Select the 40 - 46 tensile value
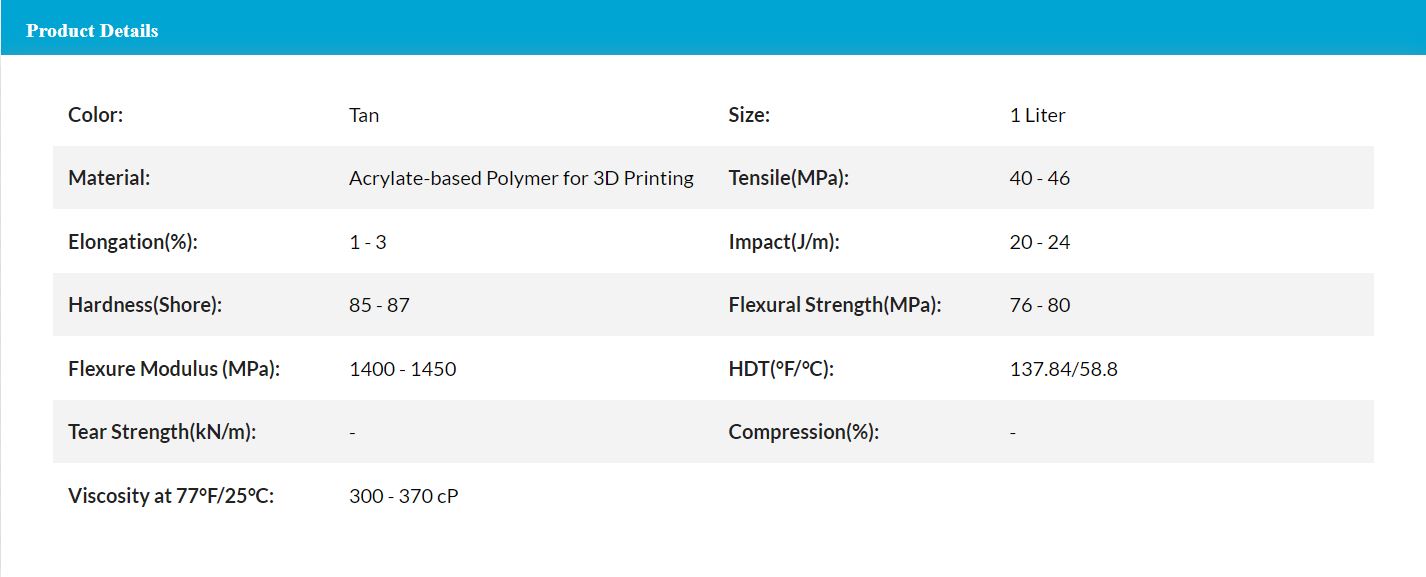Viewport: 1426px width, 577px height. [x=1039, y=178]
